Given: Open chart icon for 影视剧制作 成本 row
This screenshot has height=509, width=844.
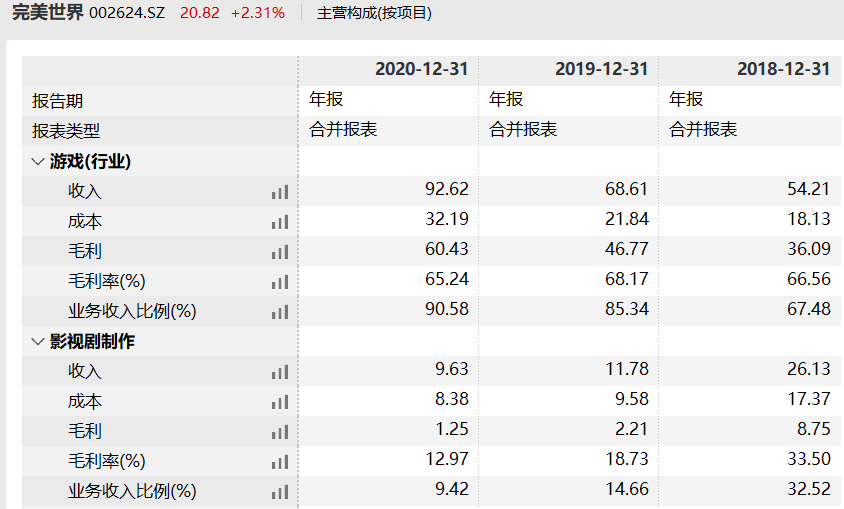Looking at the screenshot, I should point(280,402).
